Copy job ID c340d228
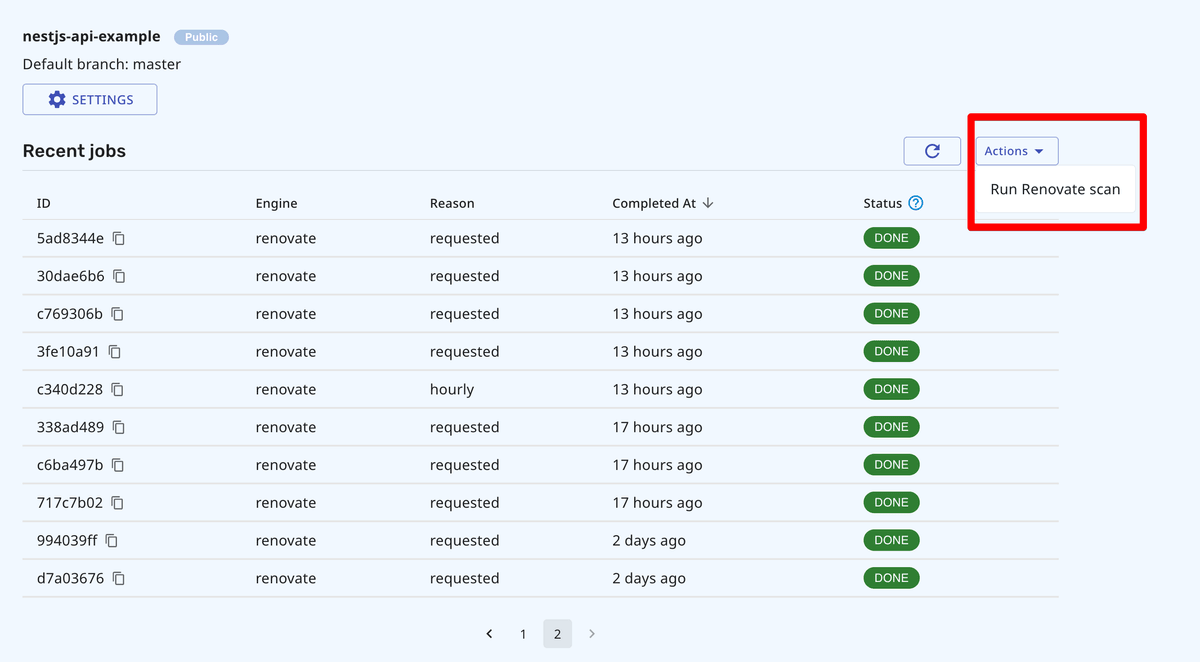The image size is (1200, 662). tap(118, 389)
